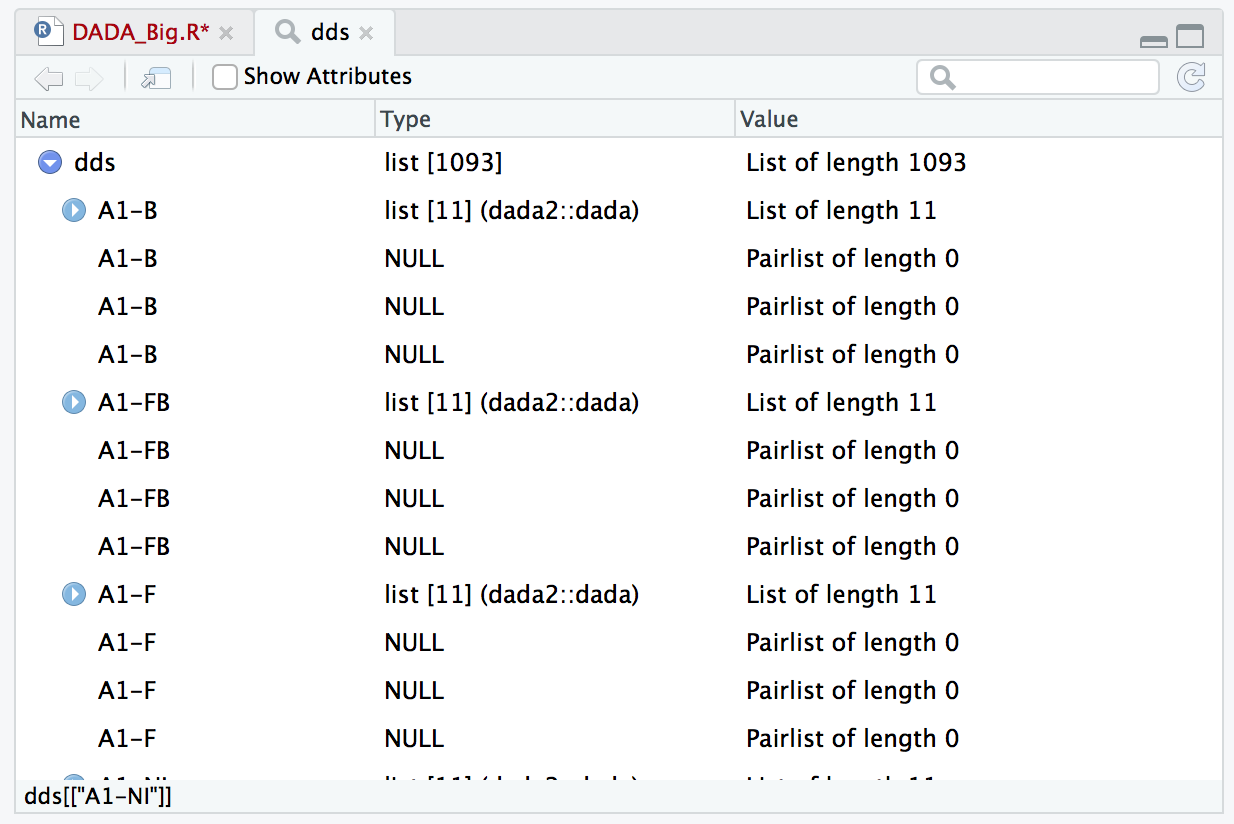Expand the A1-F list entry
The width and height of the screenshot is (1234, 824).
tap(73, 594)
